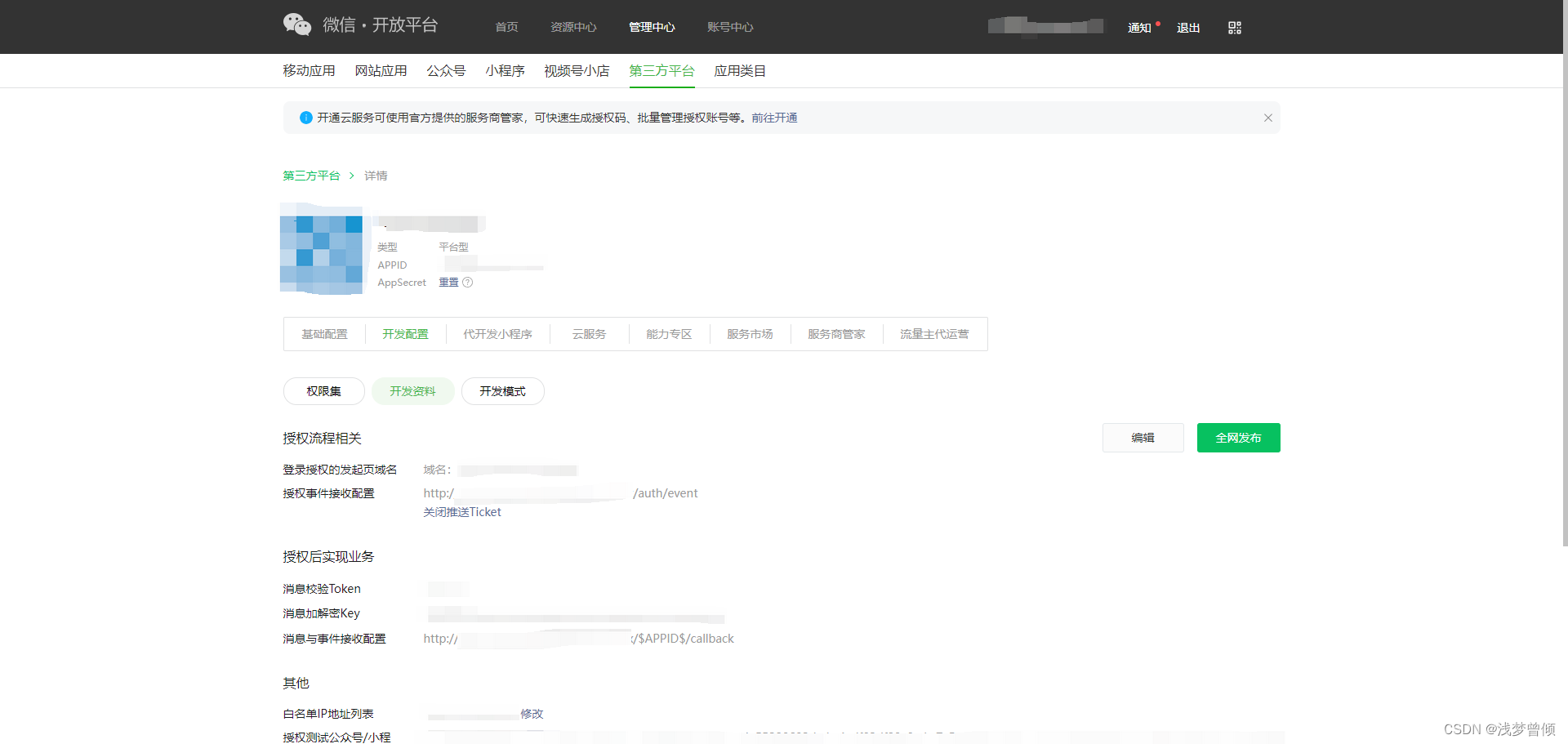
Task: Open the 服务商管家 tab
Action: click(x=836, y=334)
